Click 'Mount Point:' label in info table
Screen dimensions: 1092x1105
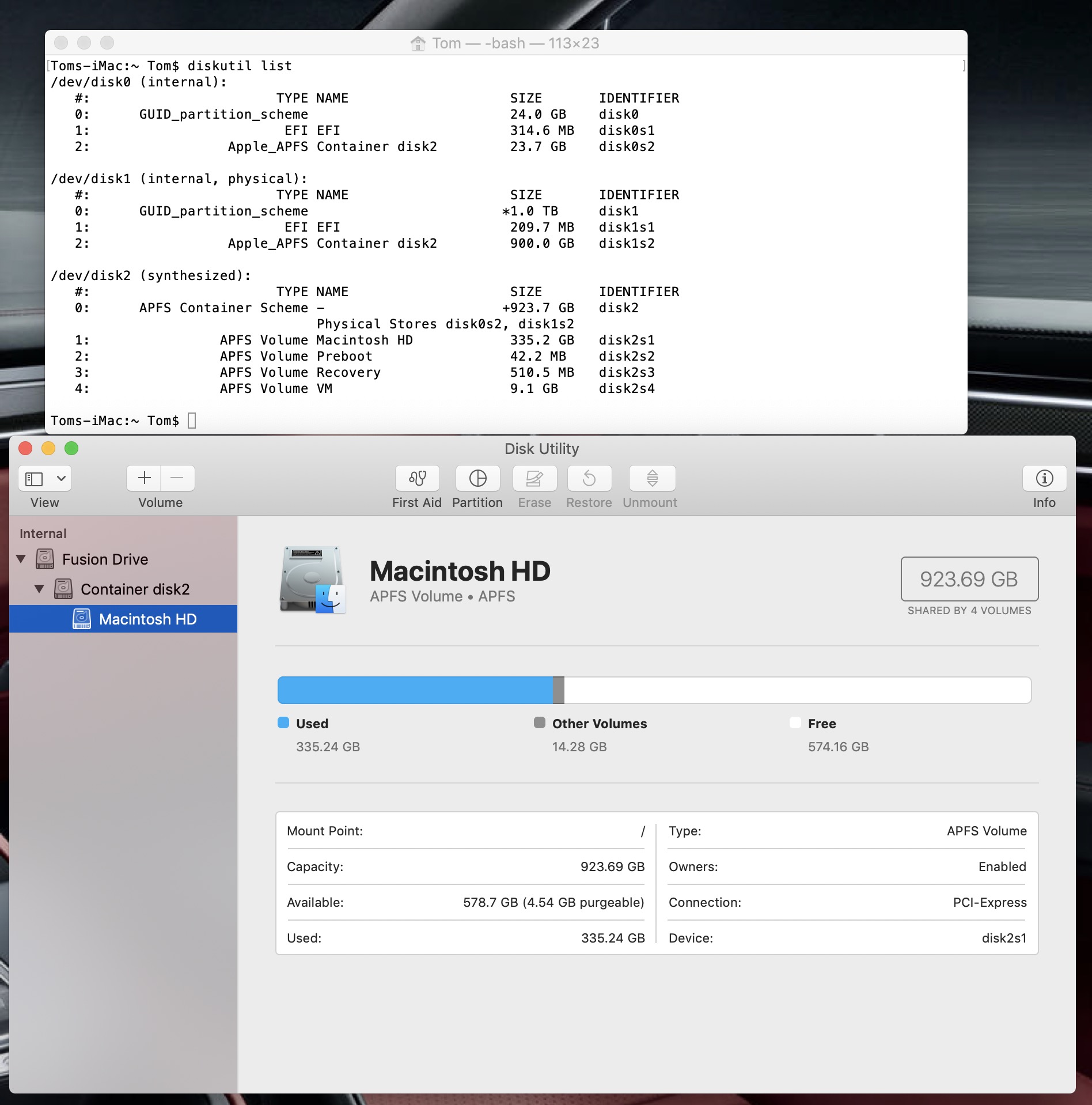pos(325,831)
